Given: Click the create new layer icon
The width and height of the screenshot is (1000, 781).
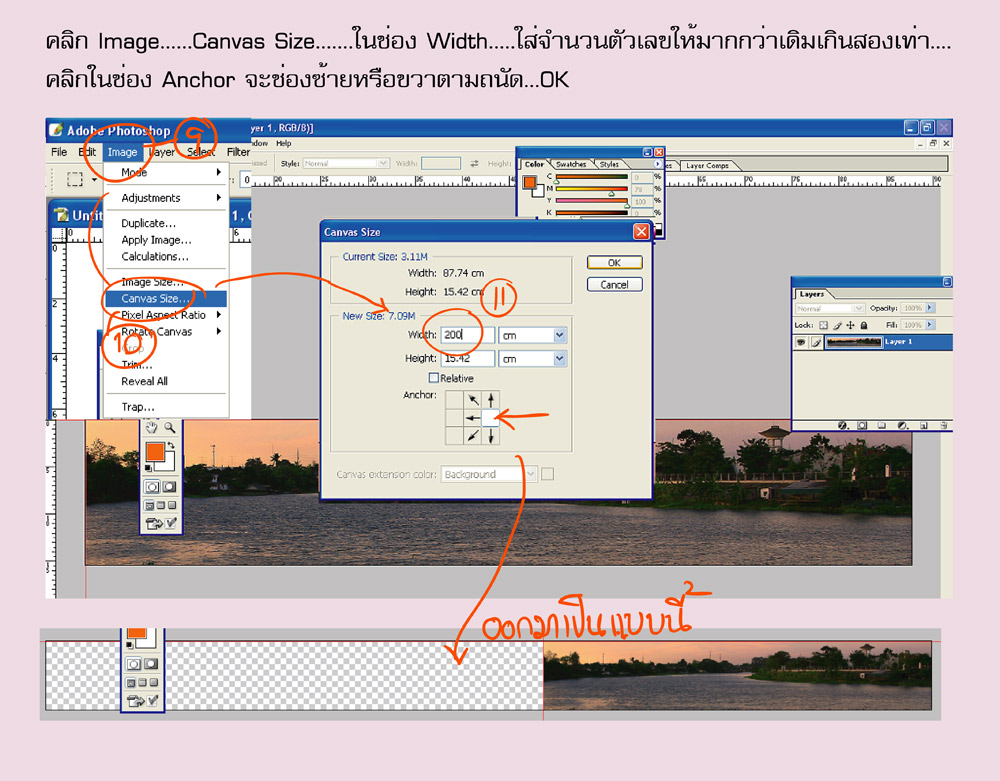Looking at the screenshot, I should 923,425.
